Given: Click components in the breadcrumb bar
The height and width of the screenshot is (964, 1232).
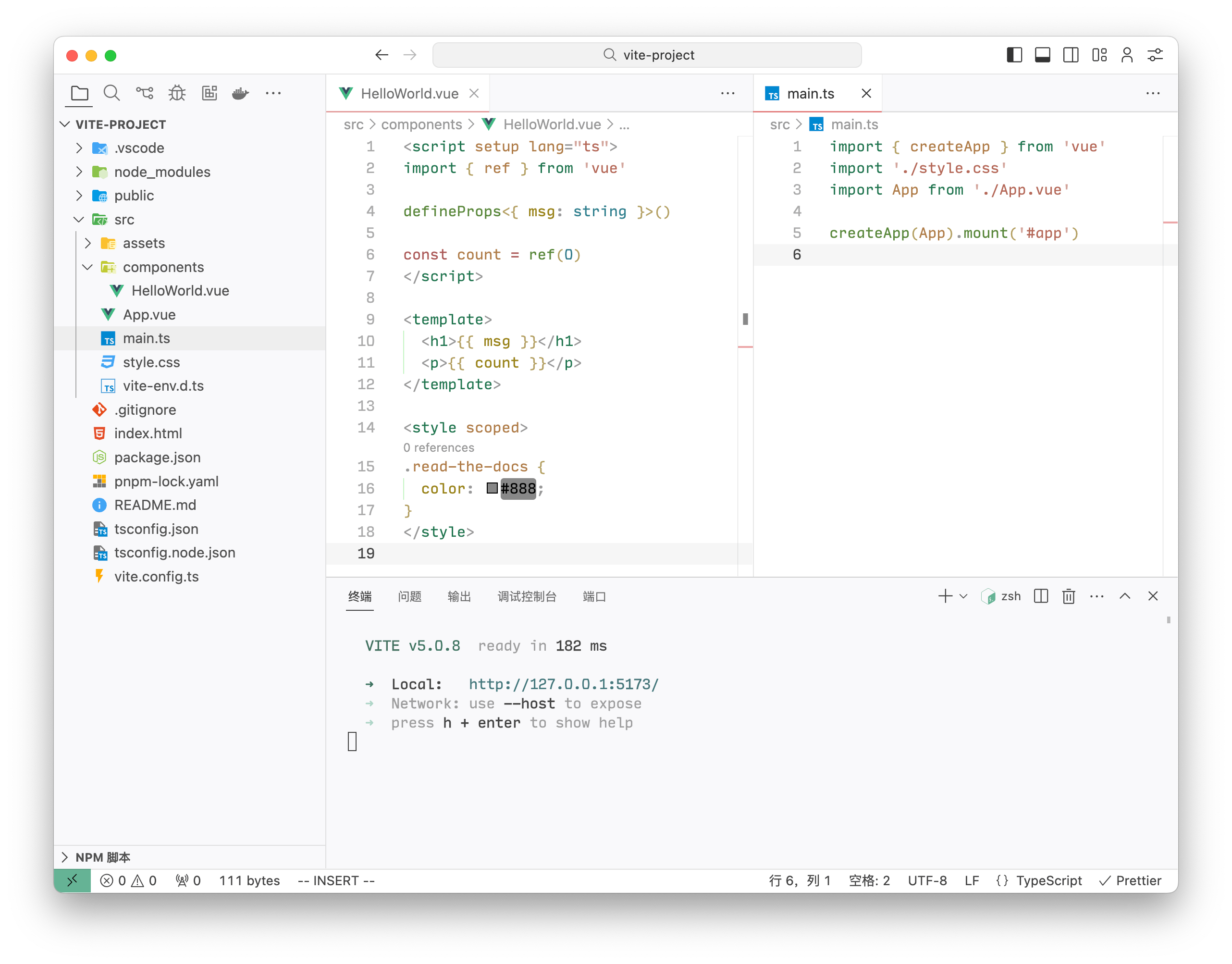Looking at the screenshot, I should [421, 124].
